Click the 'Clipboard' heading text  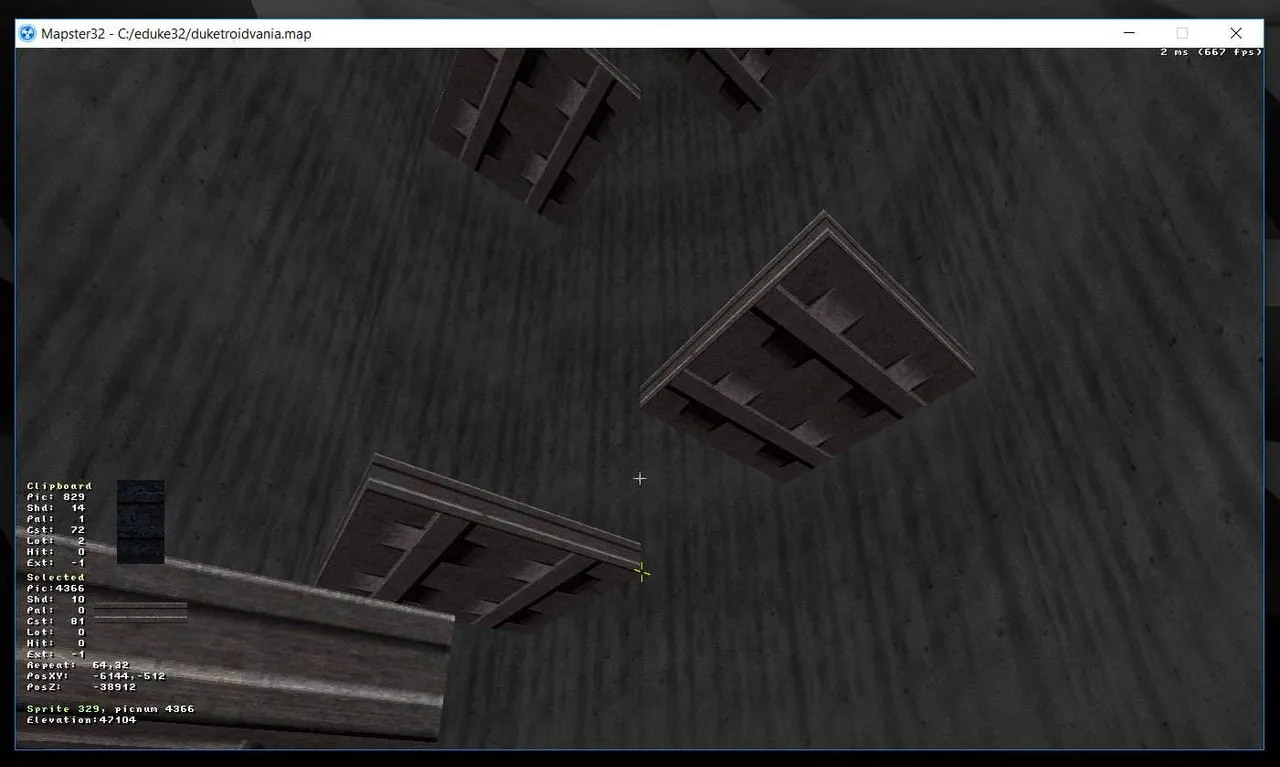(x=59, y=486)
